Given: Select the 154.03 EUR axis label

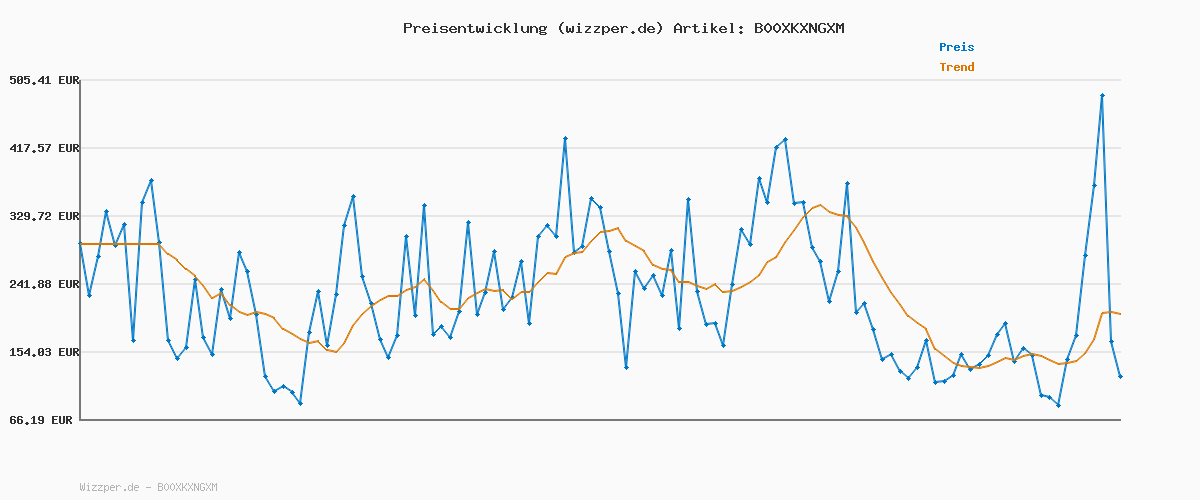Looking at the screenshot, I should [43, 352].
